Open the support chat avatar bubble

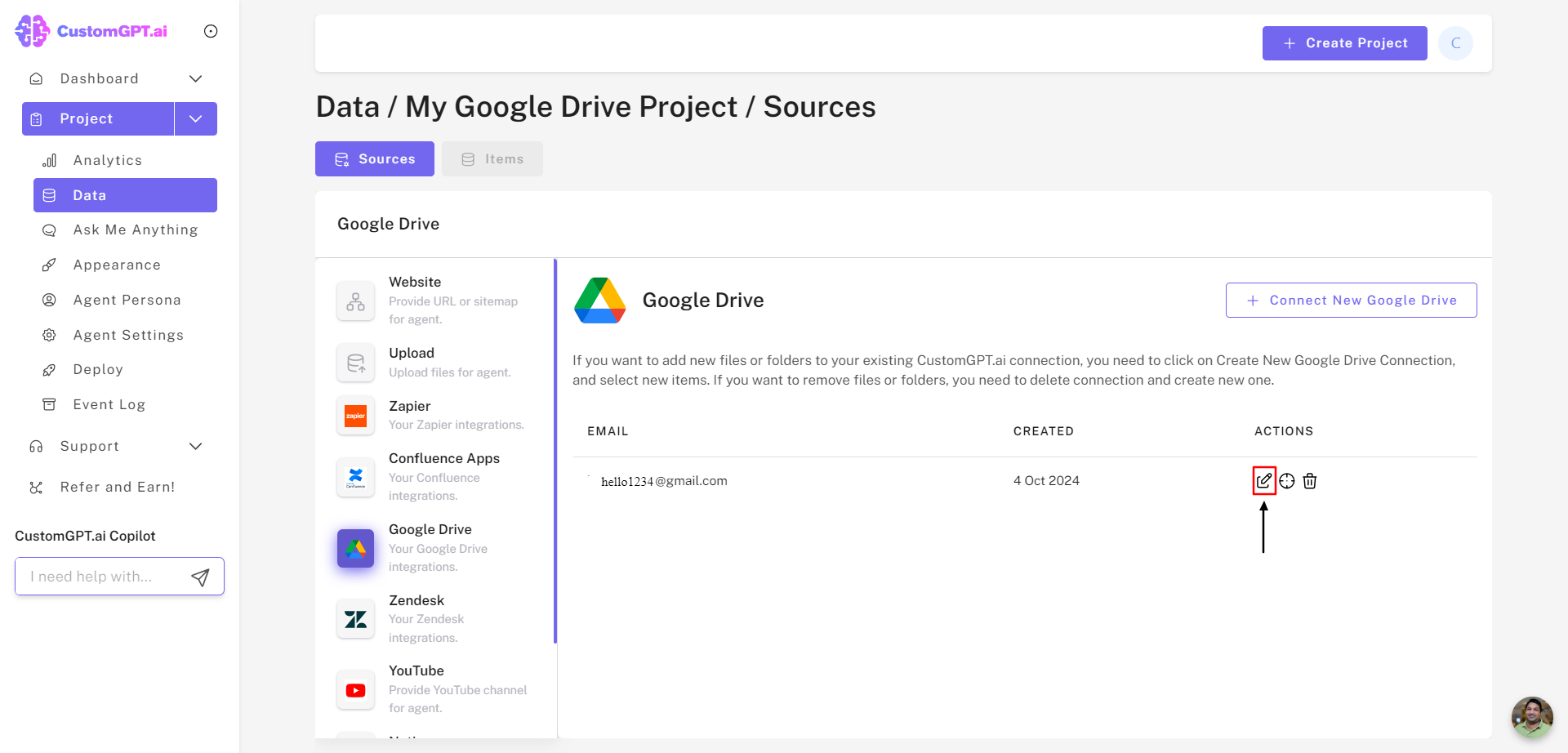[1532, 717]
